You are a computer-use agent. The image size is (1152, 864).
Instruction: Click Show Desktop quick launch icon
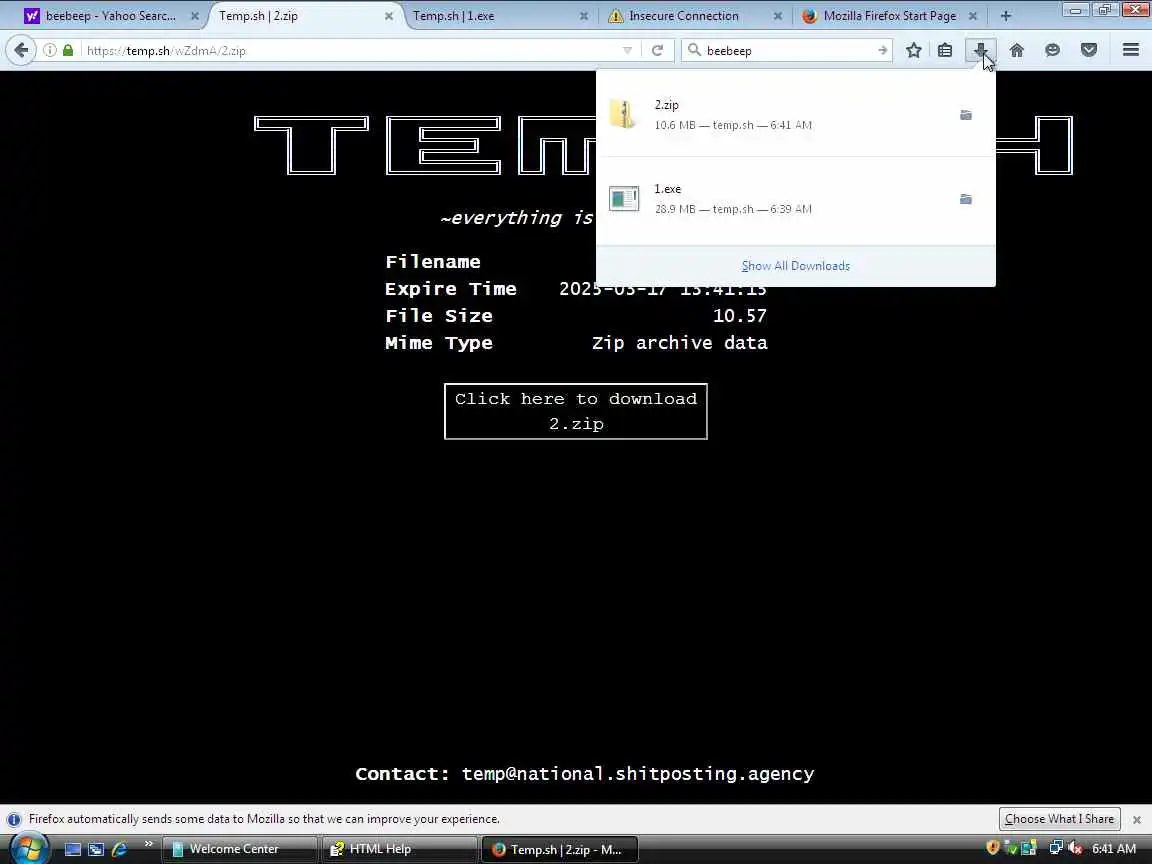pos(73,849)
